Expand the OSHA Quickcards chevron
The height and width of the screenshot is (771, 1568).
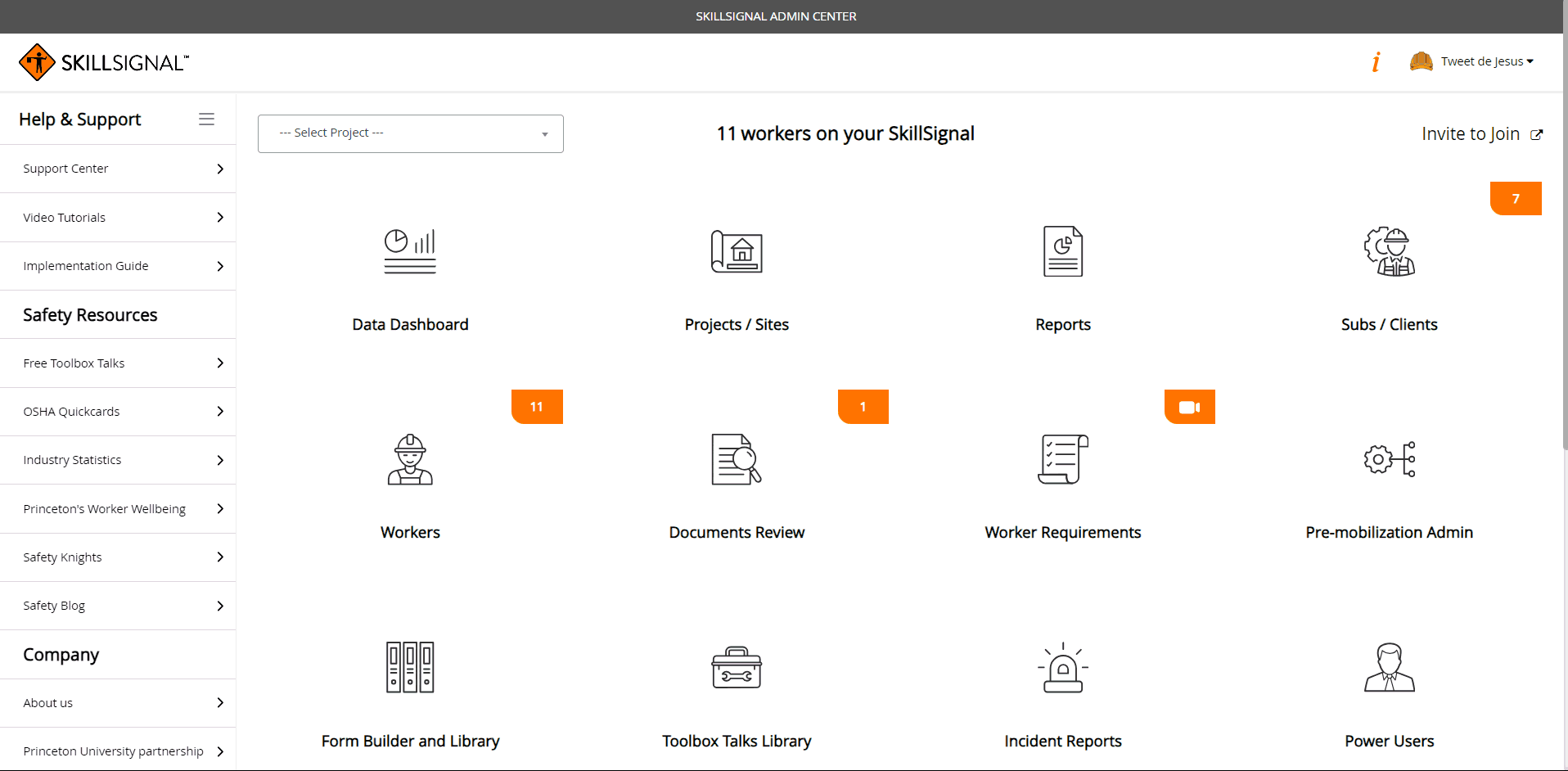coord(220,411)
